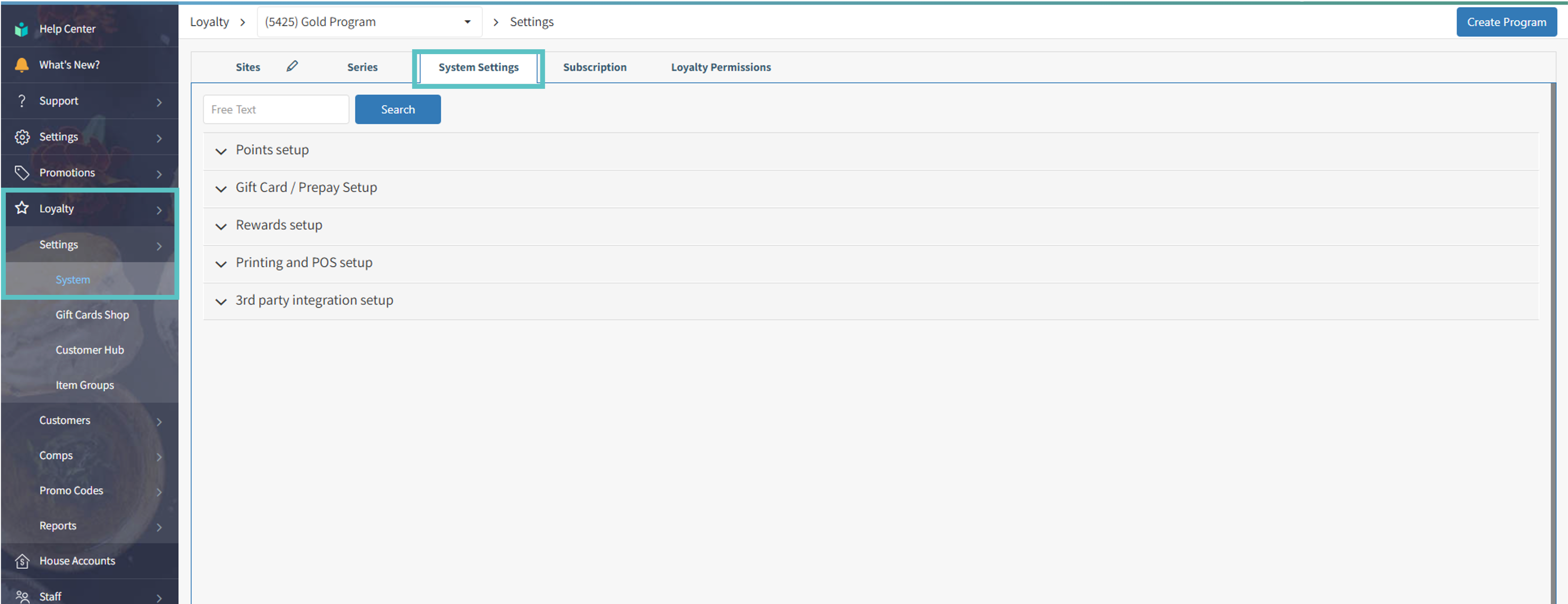Open the Gold Program dropdown
The image size is (1568, 604).
[x=369, y=23]
